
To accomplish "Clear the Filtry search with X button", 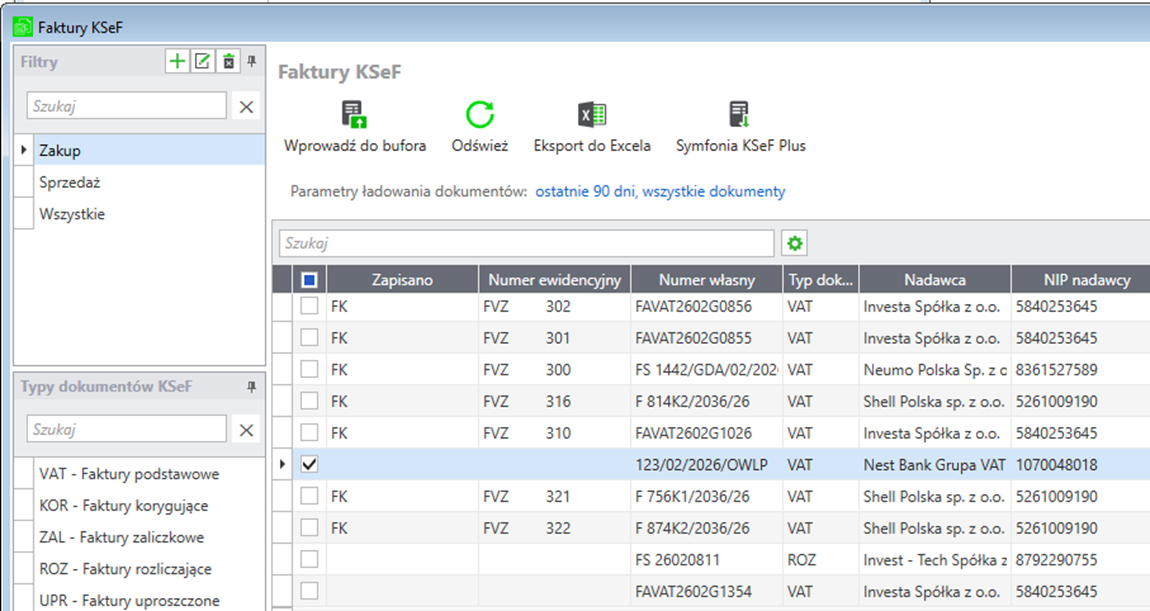I will tap(246, 106).
